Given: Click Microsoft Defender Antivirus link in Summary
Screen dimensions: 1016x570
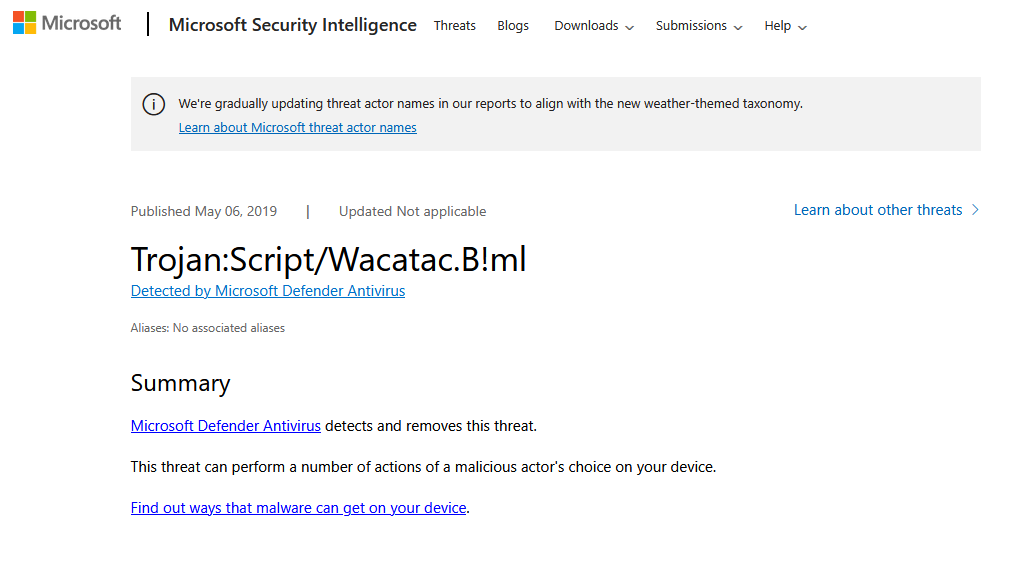Looking at the screenshot, I should 225,426.
